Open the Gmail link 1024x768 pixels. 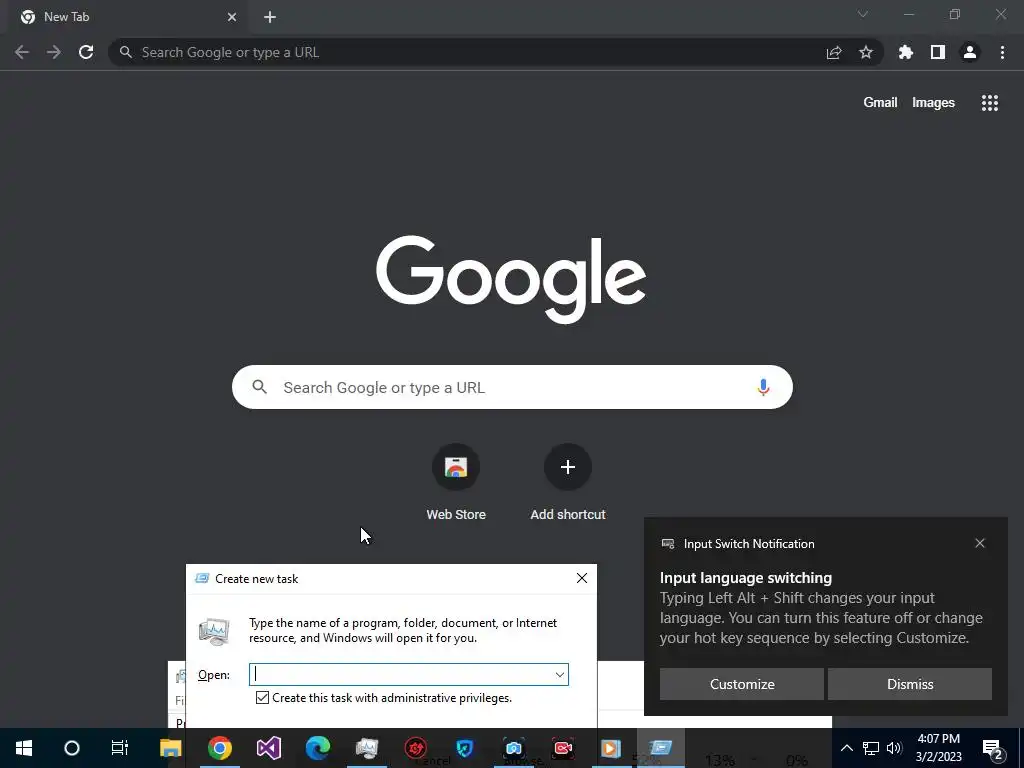pyautogui.click(x=880, y=103)
